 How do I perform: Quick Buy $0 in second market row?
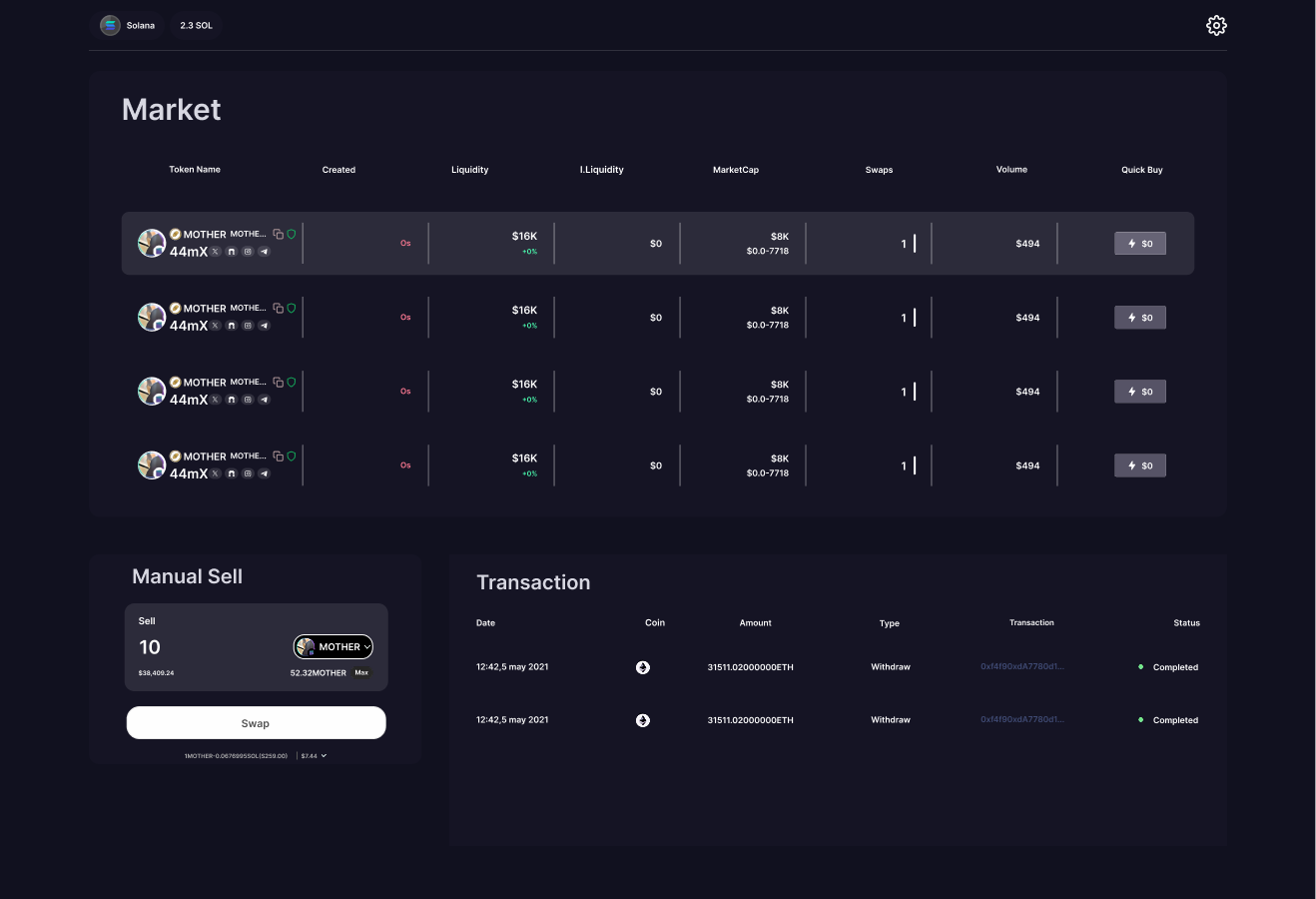tap(1140, 317)
